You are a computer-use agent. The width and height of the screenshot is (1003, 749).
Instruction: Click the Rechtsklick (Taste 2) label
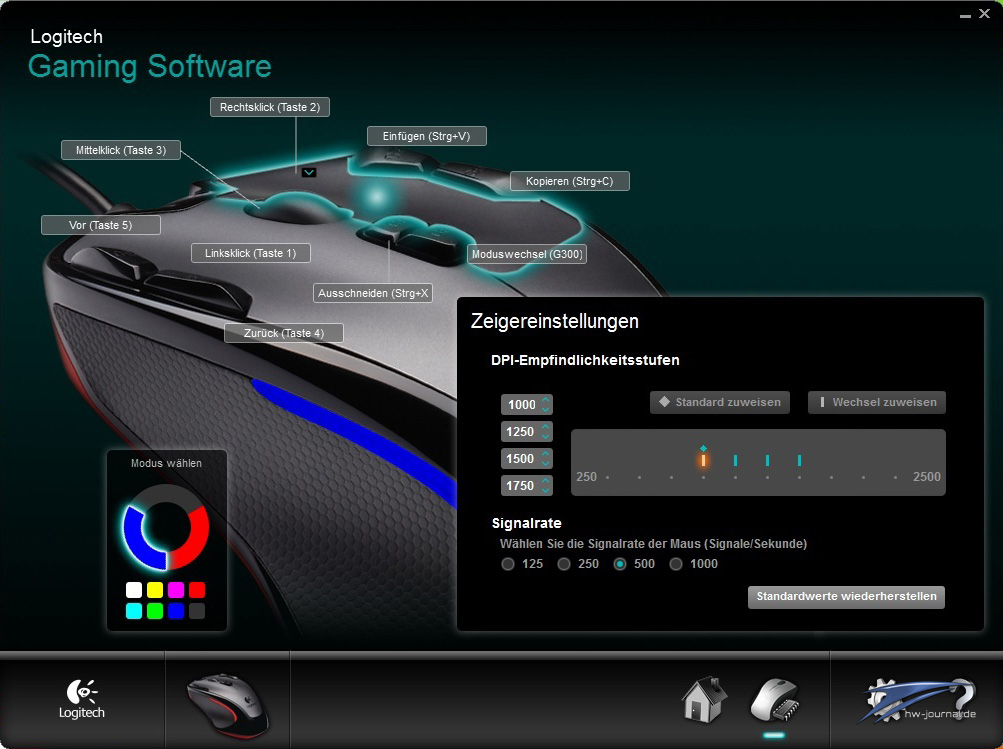[x=270, y=107]
